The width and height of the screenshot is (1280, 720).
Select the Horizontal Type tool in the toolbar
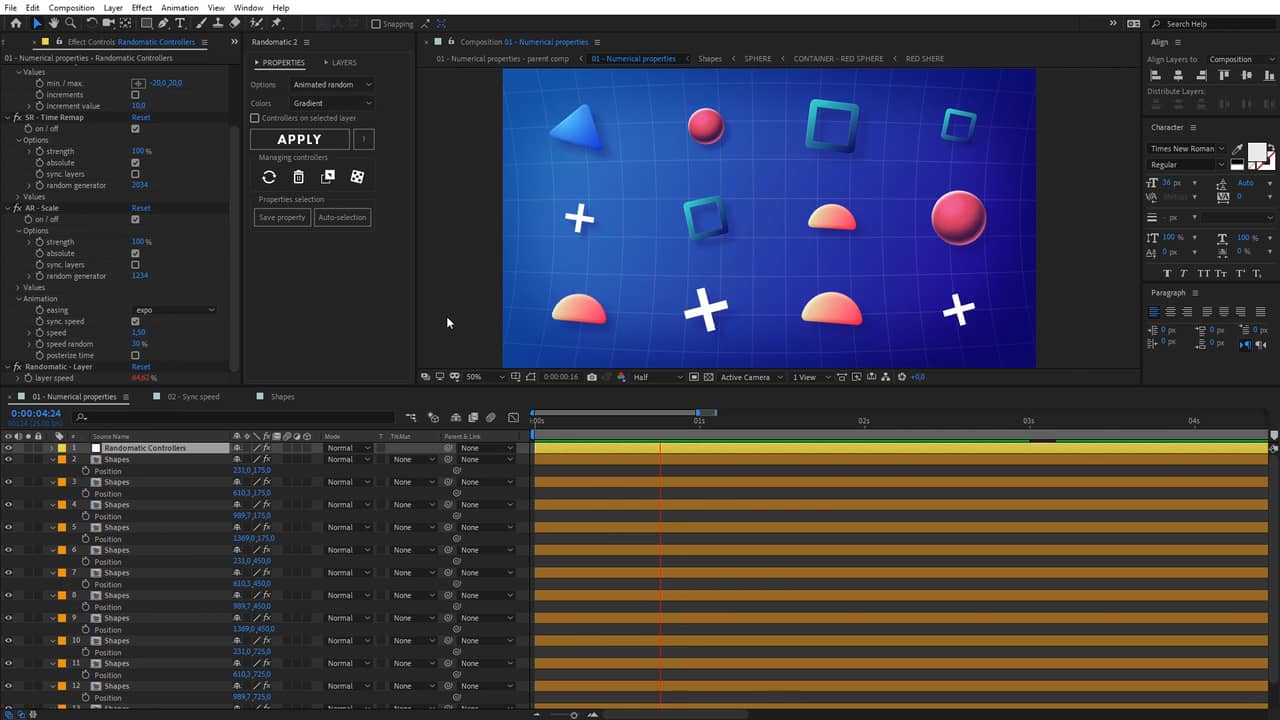[180, 24]
